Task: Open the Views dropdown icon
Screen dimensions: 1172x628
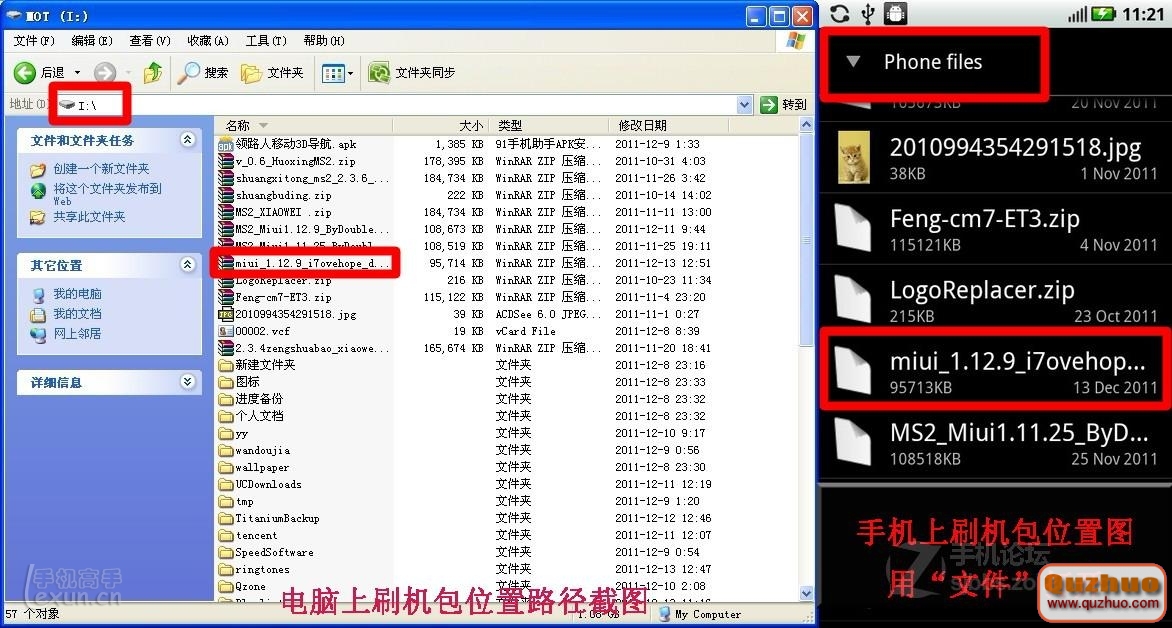Action: pos(337,73)
